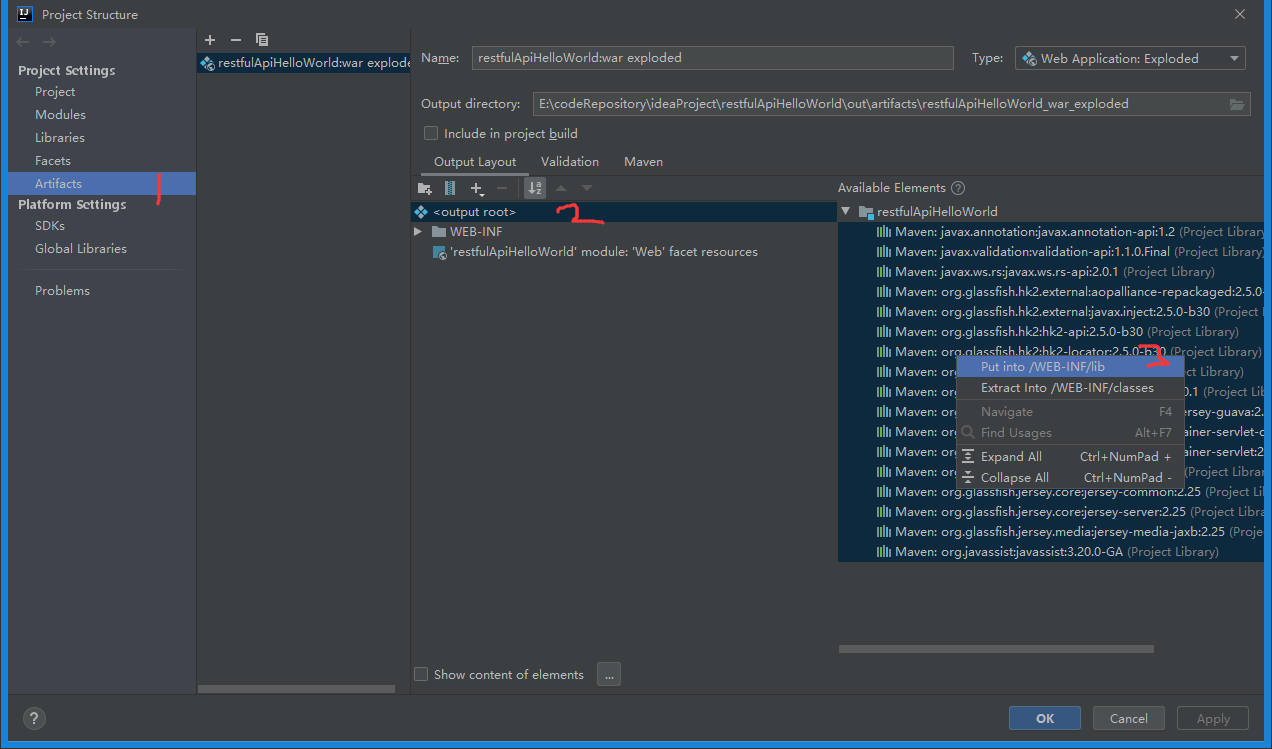Screen dimensions: 1272x749
Task: Select Maven javax.validation:validation-api:1.1.0.Final row
Action: 1051,252
